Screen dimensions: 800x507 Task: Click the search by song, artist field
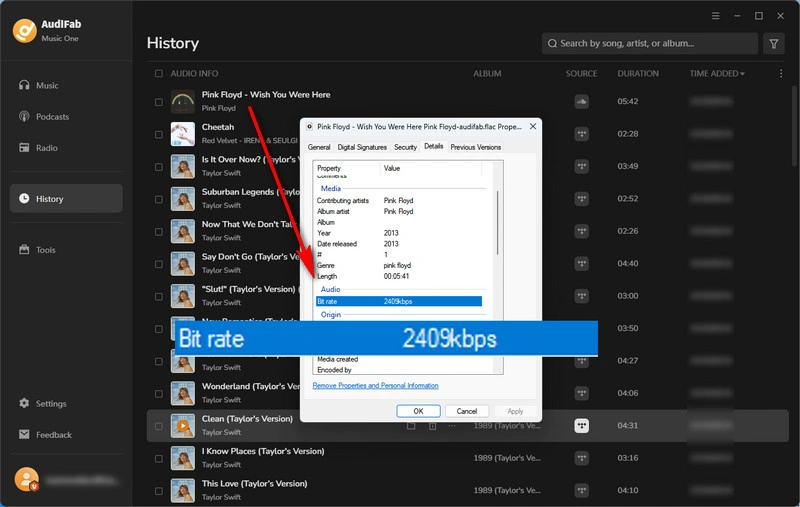[x=650, y=43]
